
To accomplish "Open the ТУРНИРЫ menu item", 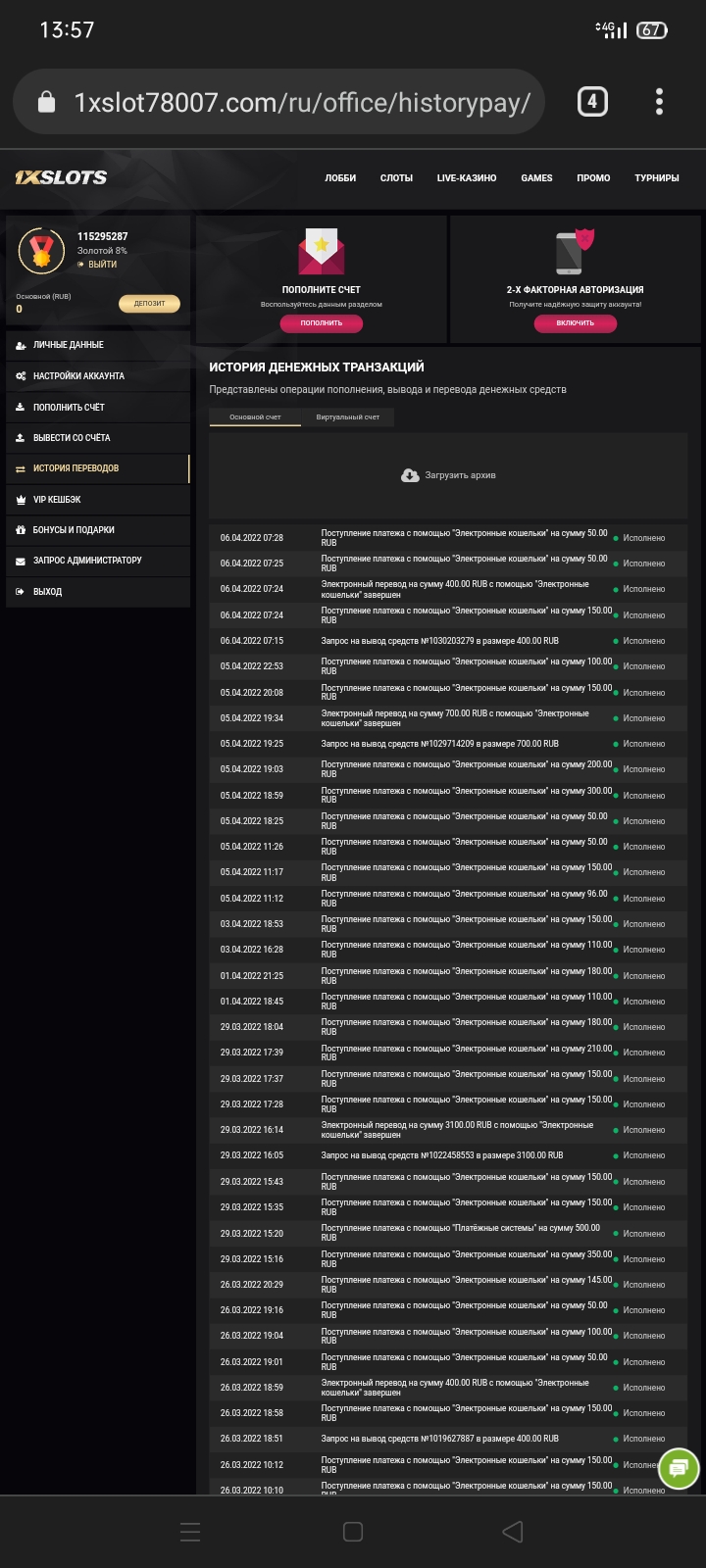I will [656, 178].
